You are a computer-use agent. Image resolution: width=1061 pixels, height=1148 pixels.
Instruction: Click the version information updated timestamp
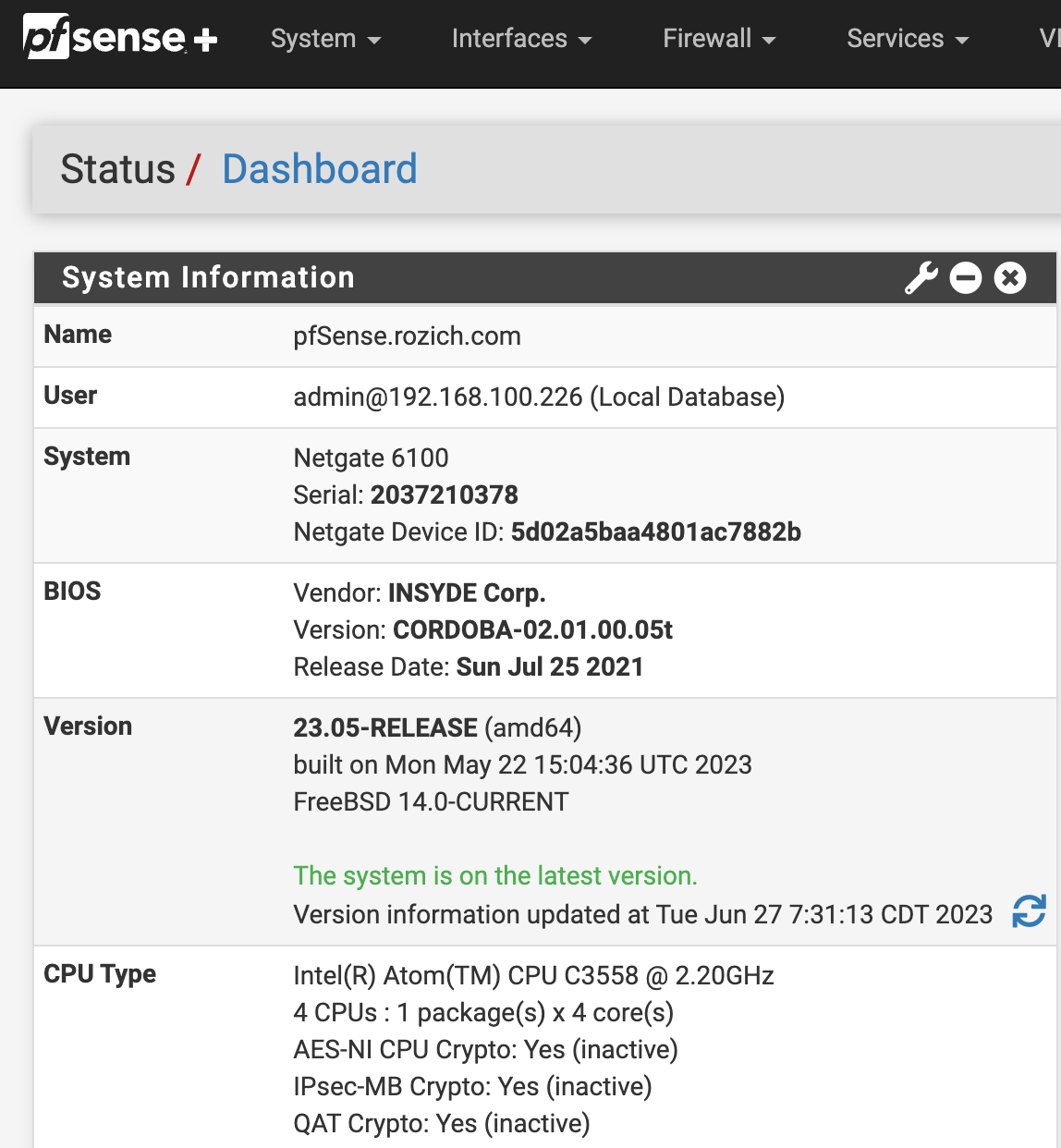click(643, 914)
